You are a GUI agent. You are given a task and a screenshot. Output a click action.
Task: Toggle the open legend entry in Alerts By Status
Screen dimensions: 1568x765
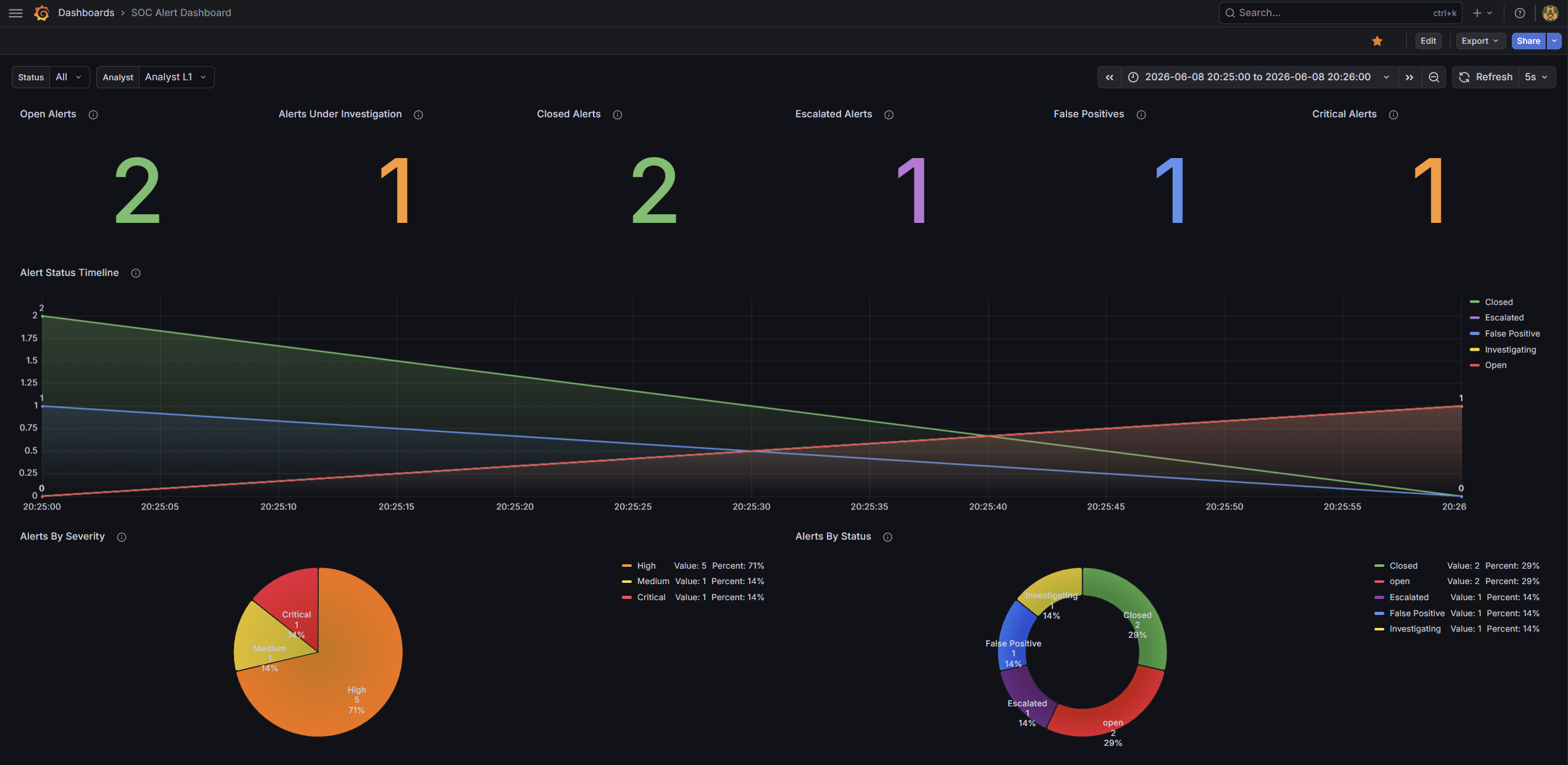coord(1399,582)
